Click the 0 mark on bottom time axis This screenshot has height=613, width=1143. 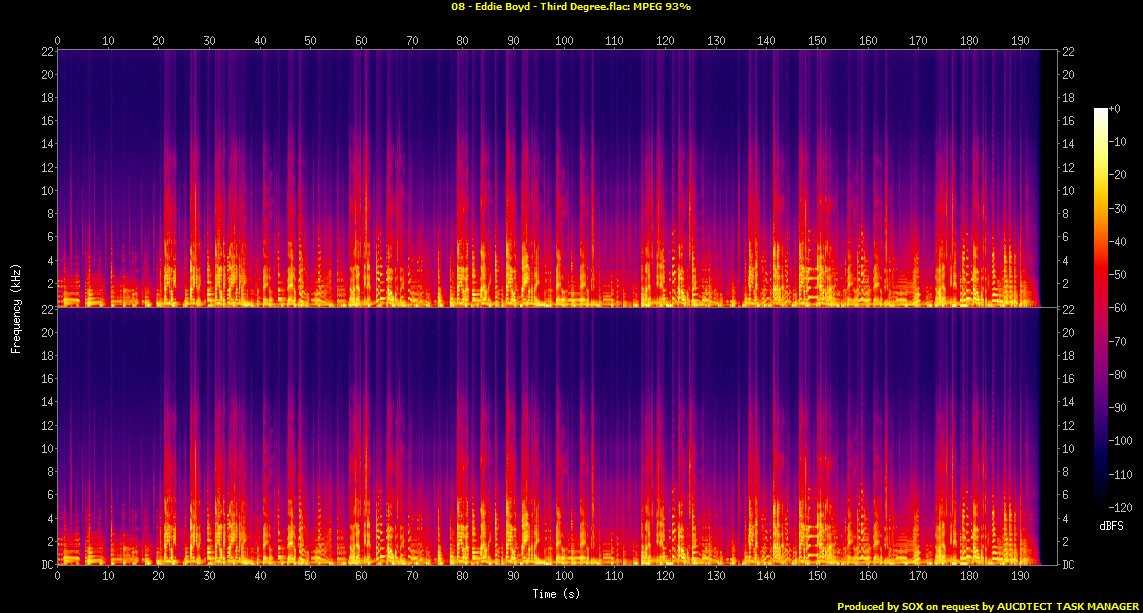[58, 577]
